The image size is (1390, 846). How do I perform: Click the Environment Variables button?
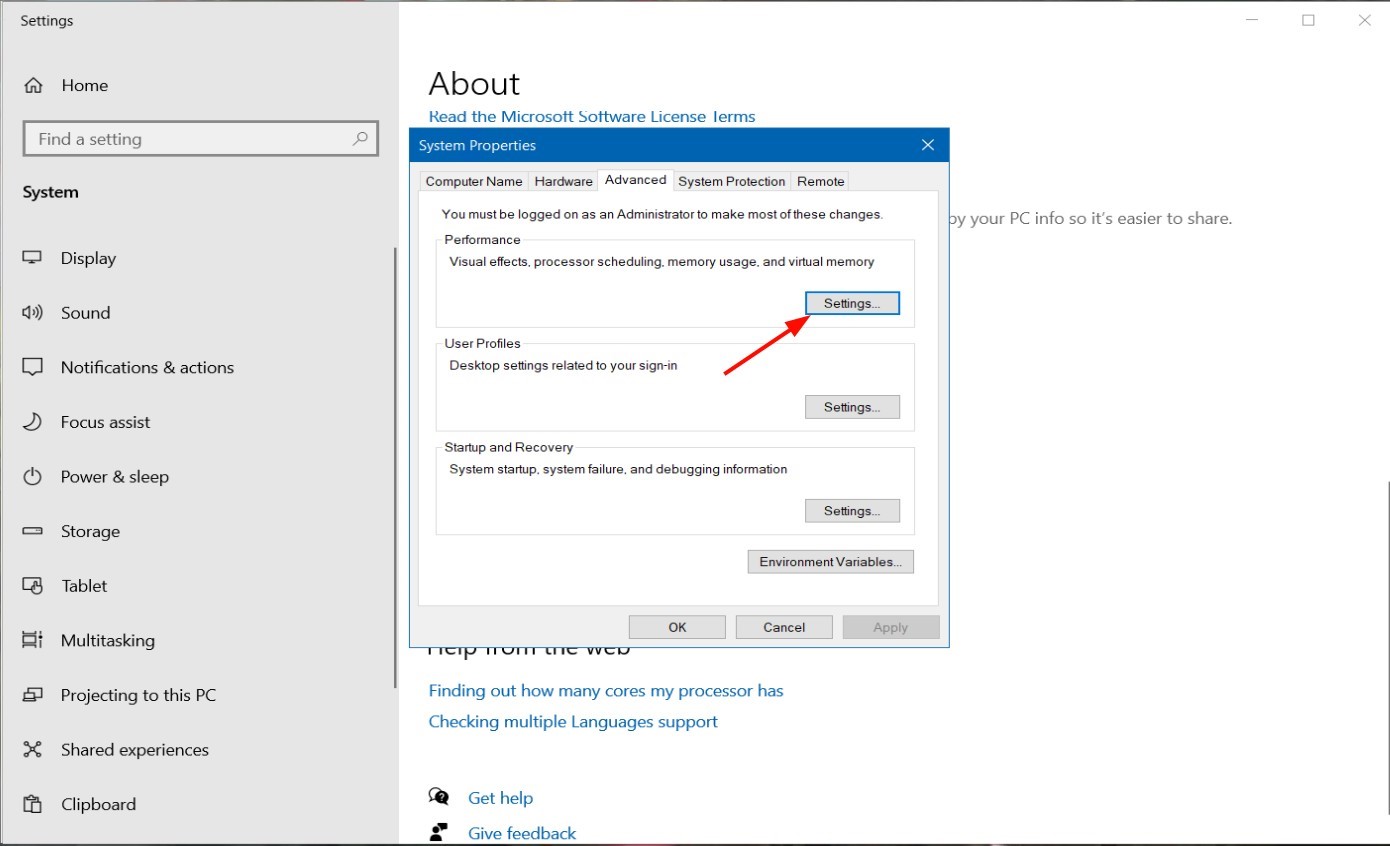pos(830,562)
